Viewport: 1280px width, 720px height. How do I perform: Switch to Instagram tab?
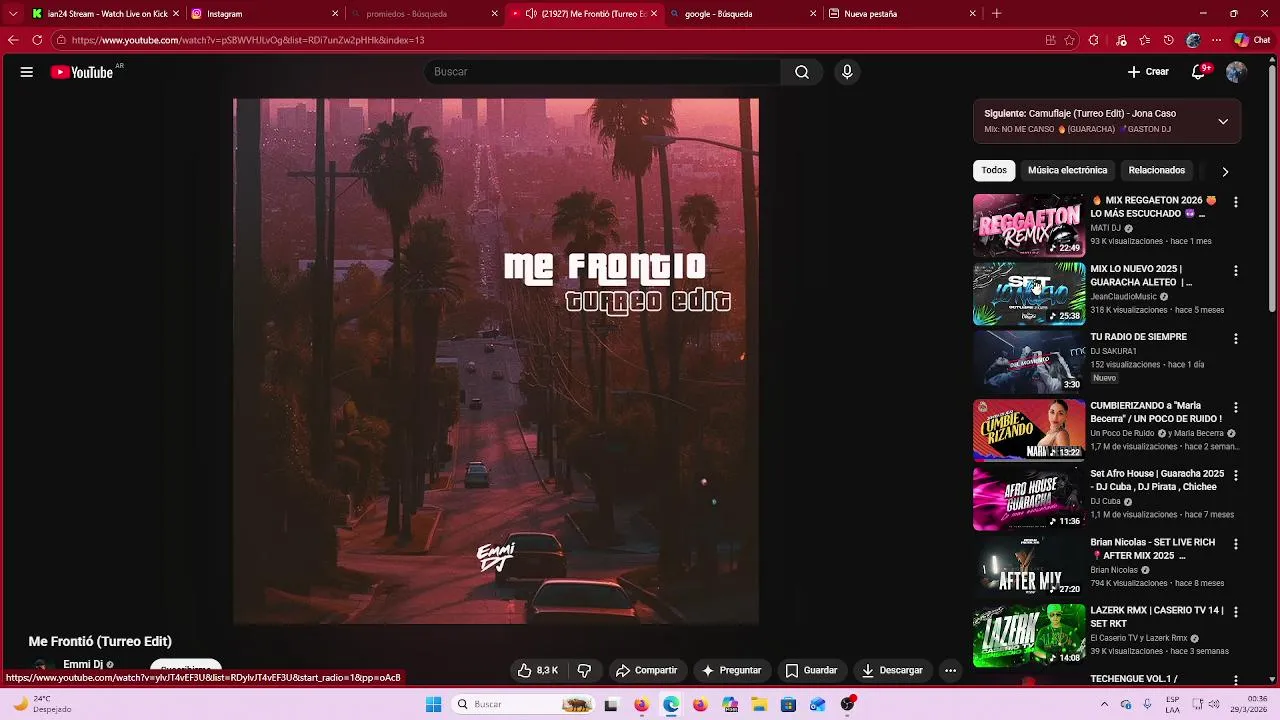265,14
